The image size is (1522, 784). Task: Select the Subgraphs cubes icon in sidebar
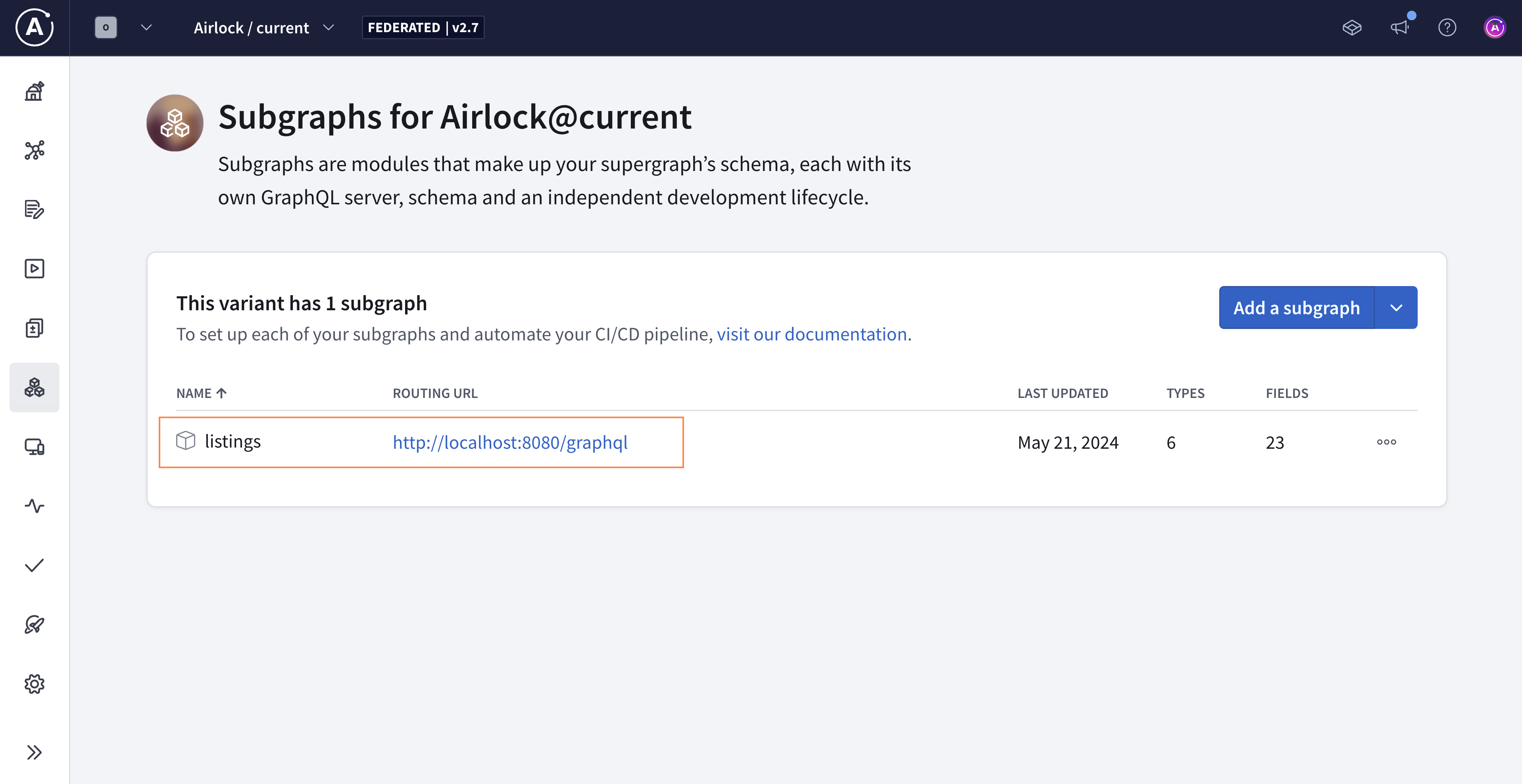tap(34, 387)
